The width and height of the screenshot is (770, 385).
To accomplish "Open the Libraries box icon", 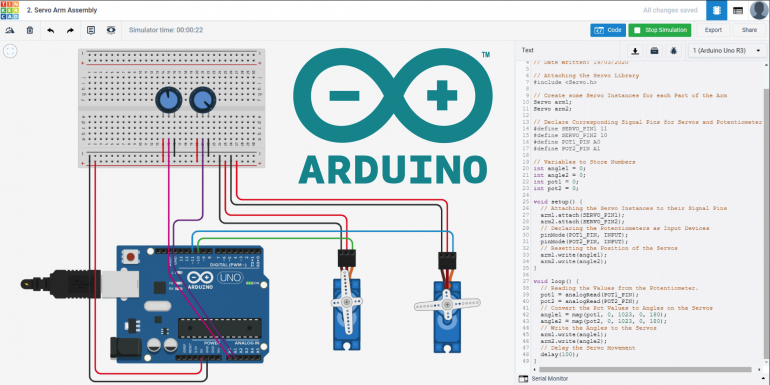I will pyautogui.click(x=655, y=51).
